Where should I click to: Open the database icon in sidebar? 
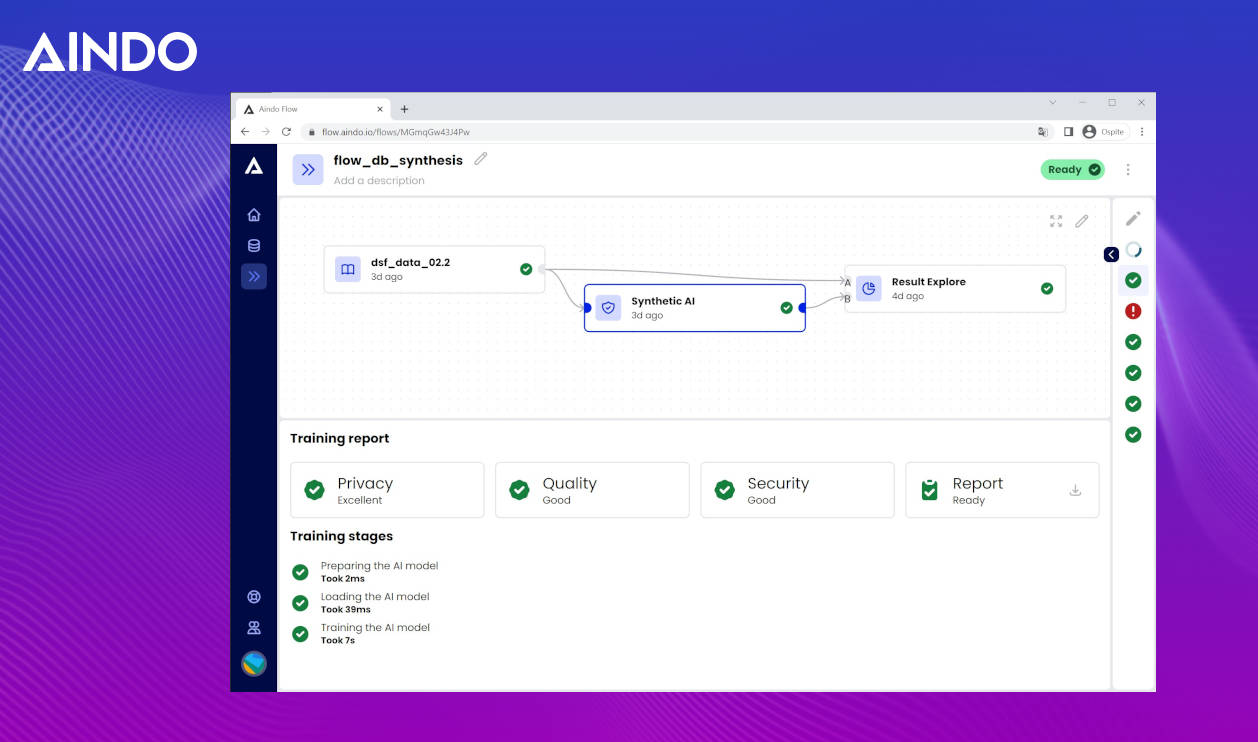[254, 246]
